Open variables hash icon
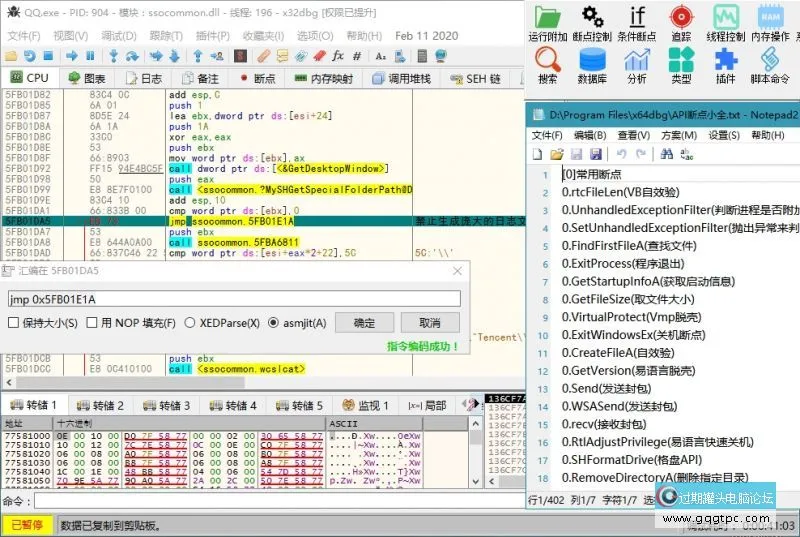The image size is (800, 537). 357,56
